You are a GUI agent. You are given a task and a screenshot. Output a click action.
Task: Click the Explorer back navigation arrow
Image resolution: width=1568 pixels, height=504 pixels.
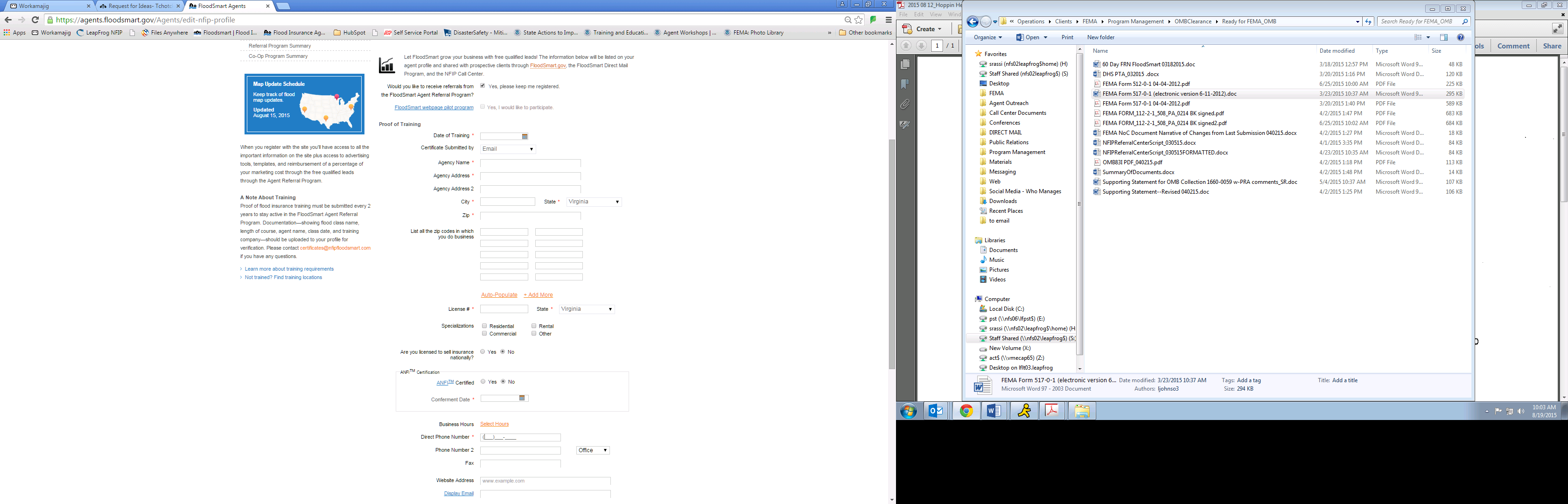[972, 22]
